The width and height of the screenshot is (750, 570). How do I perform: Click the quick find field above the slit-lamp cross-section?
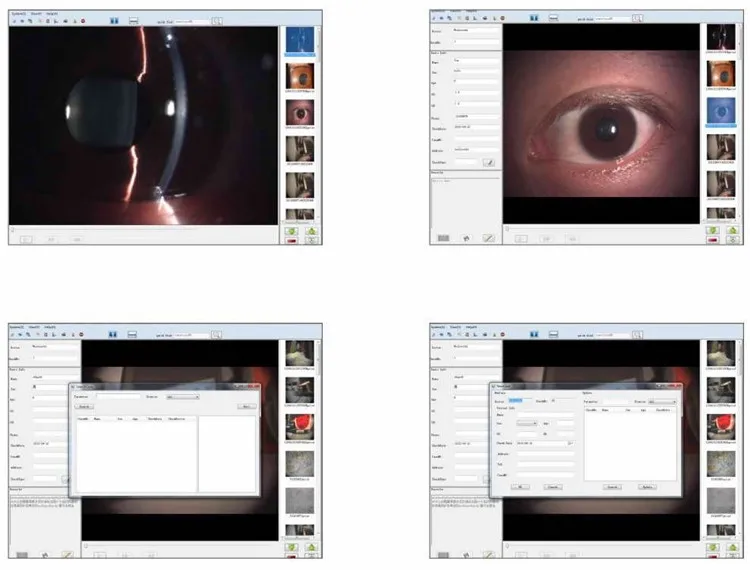tap(192, 22)
